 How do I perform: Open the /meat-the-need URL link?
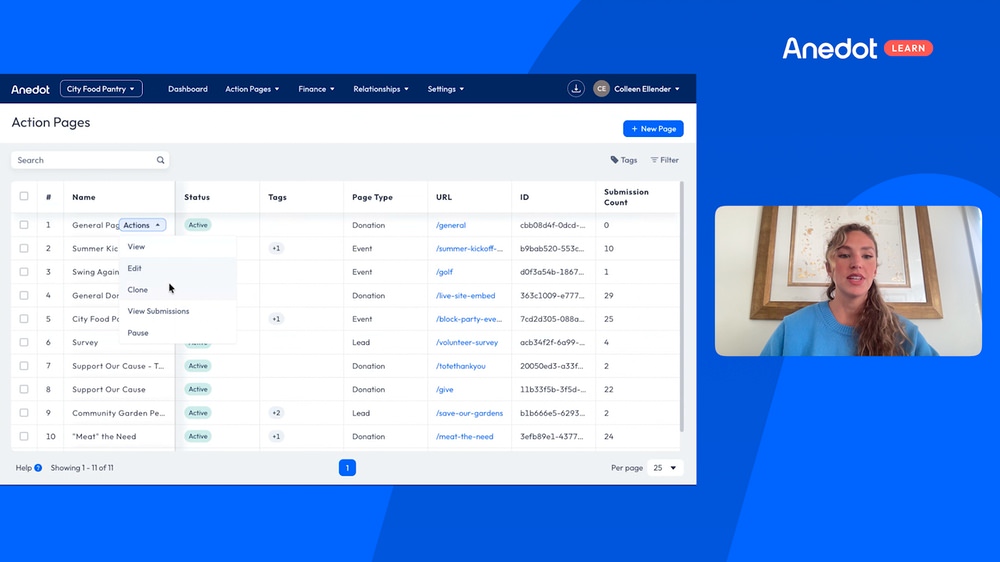point(464,436)
